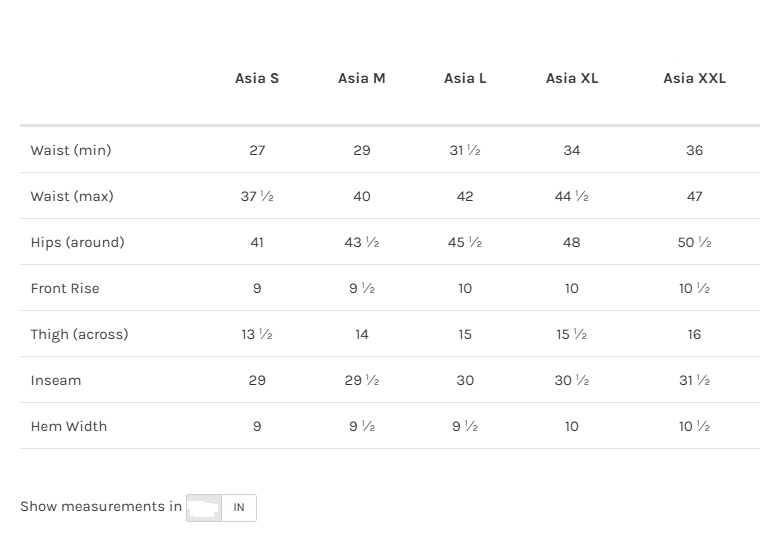
Task: Click the Inseam row label
Action: (x=56, y=380)
